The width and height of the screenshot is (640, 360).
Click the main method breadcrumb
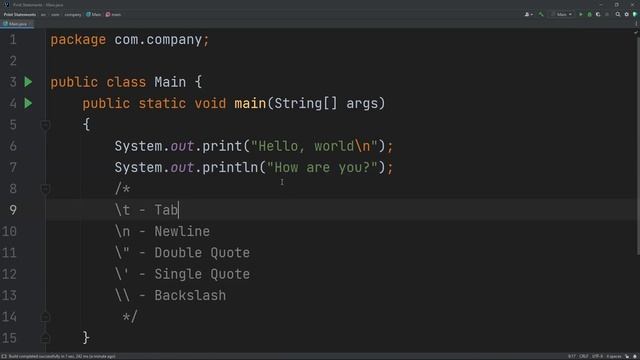click(113, 14)
